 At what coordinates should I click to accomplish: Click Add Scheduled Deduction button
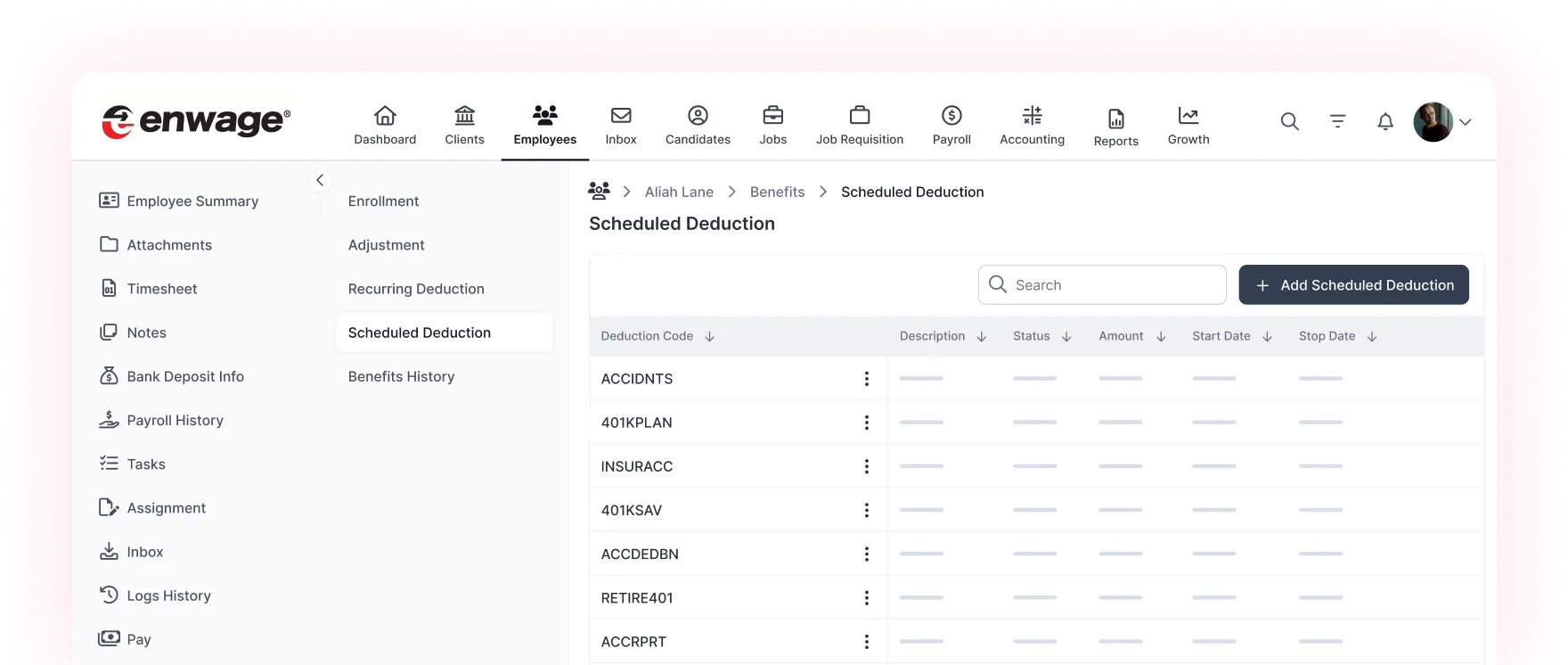point(1353,285)
